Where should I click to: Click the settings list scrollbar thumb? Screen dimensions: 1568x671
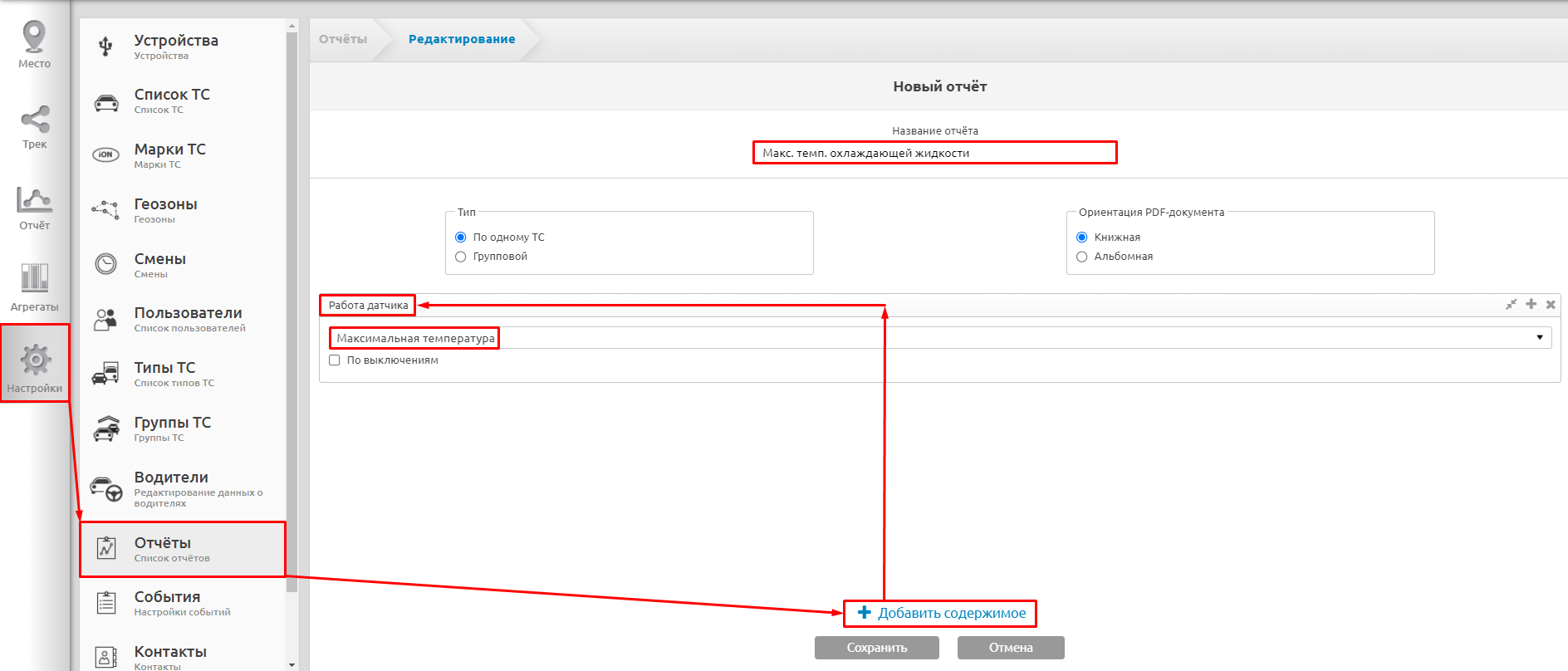292,311
